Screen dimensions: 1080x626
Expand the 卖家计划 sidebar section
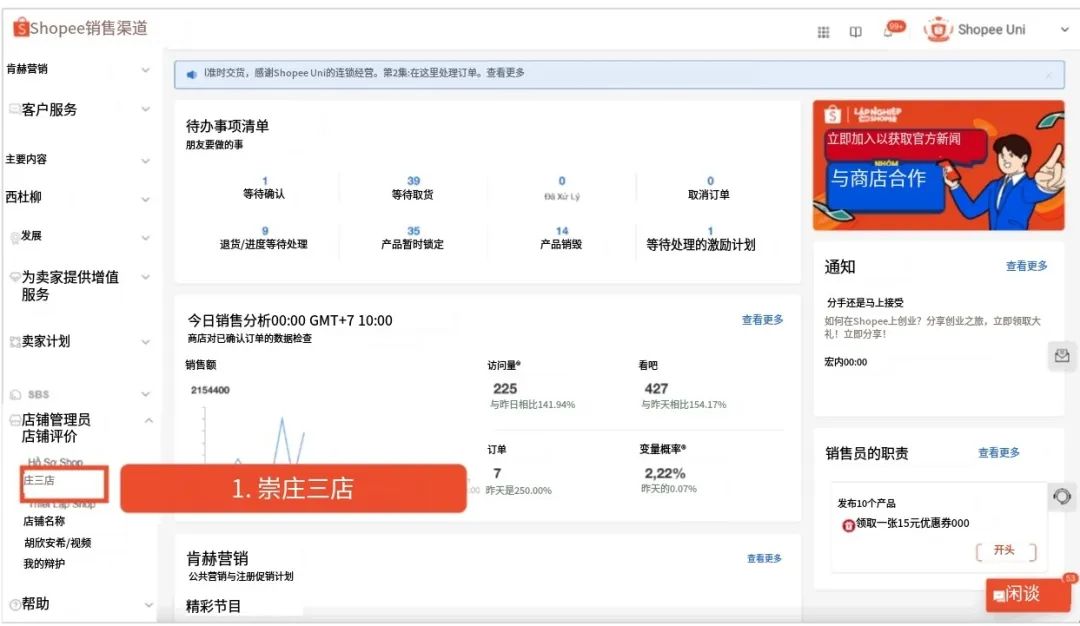tap(146, 342)
